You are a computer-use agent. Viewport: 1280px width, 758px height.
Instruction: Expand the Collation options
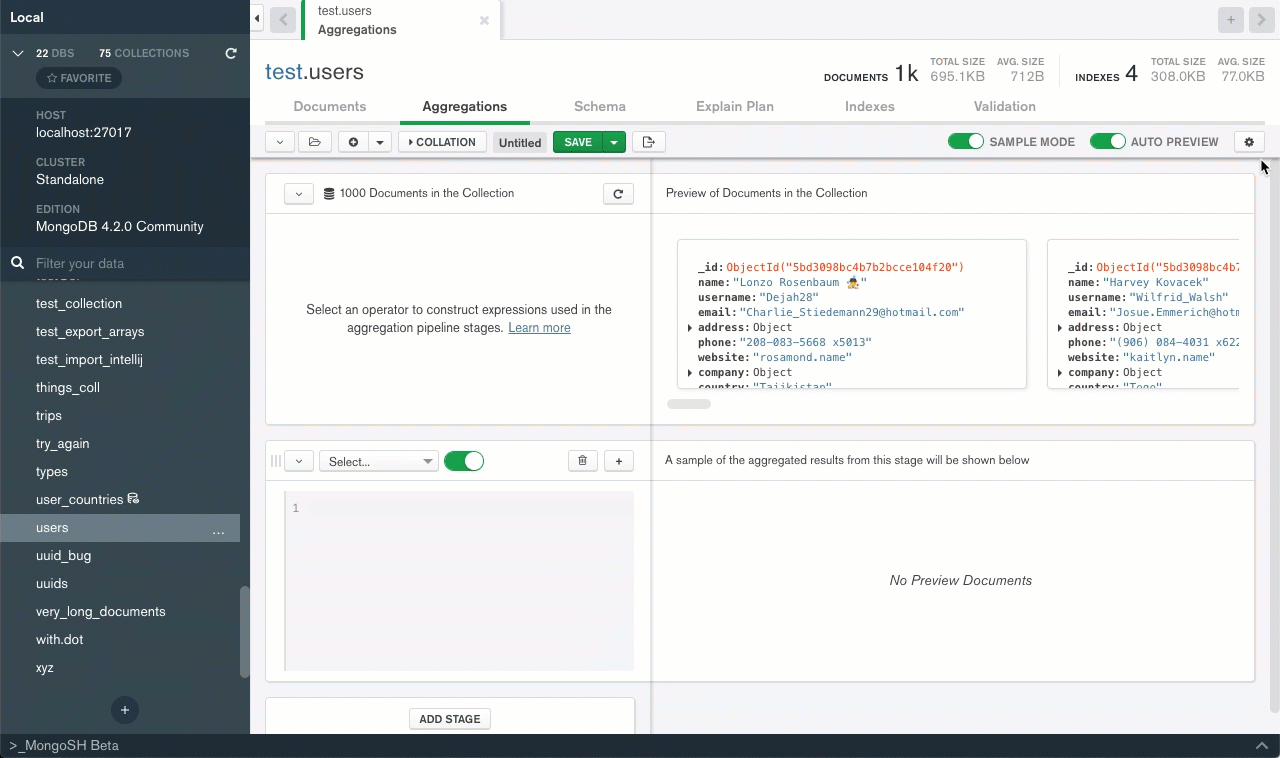[442, 142]
